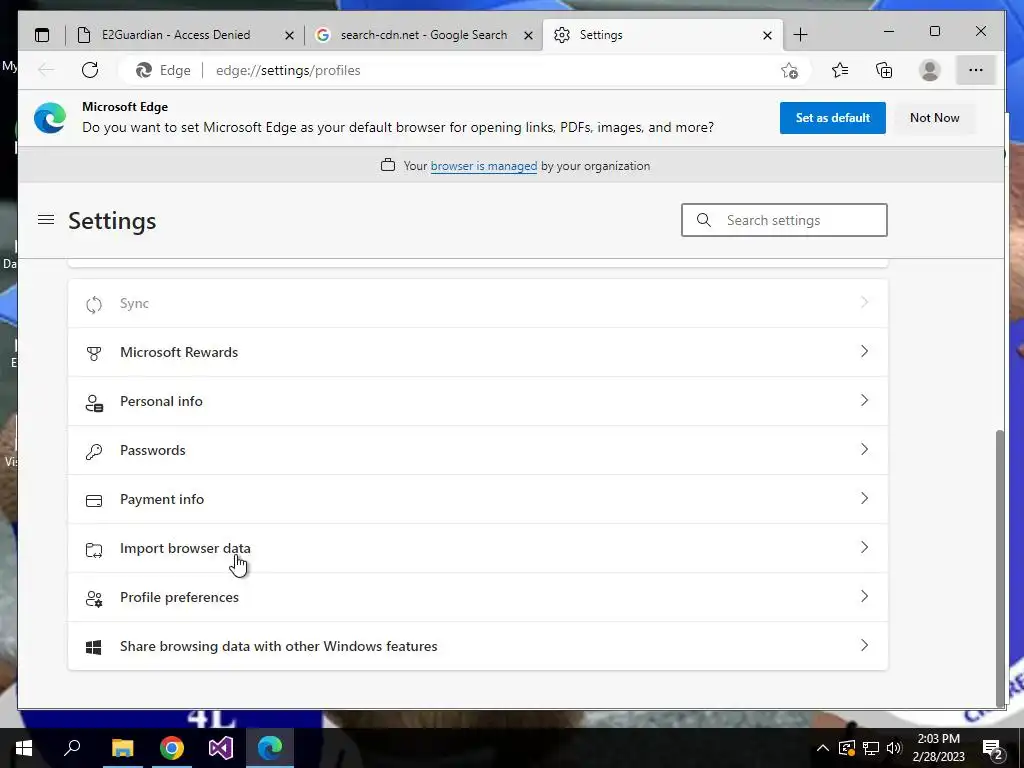This screenshot has width=1024, height=768.
Task: Launch File Explorer from taskbar
Action: coord(122,747)
